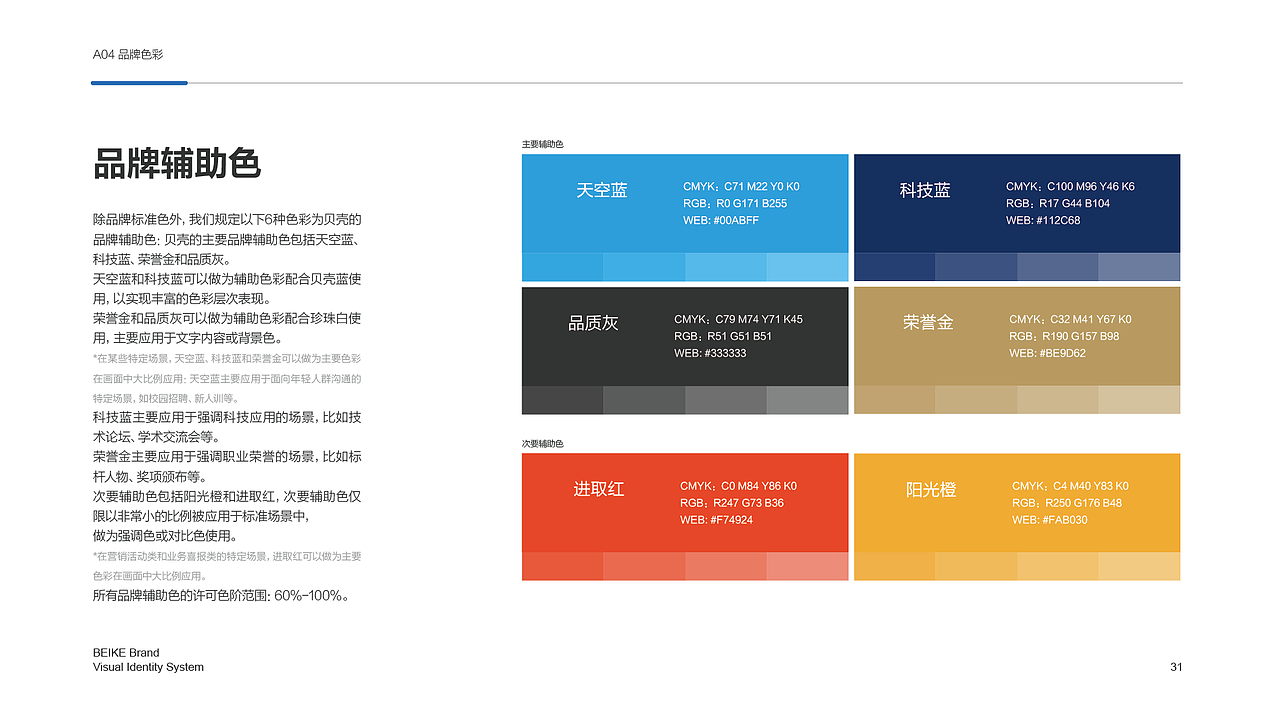Click the WEB hex code #00ABFF
This screenshot has height=721, width=1280.
(x=723, y=220)
